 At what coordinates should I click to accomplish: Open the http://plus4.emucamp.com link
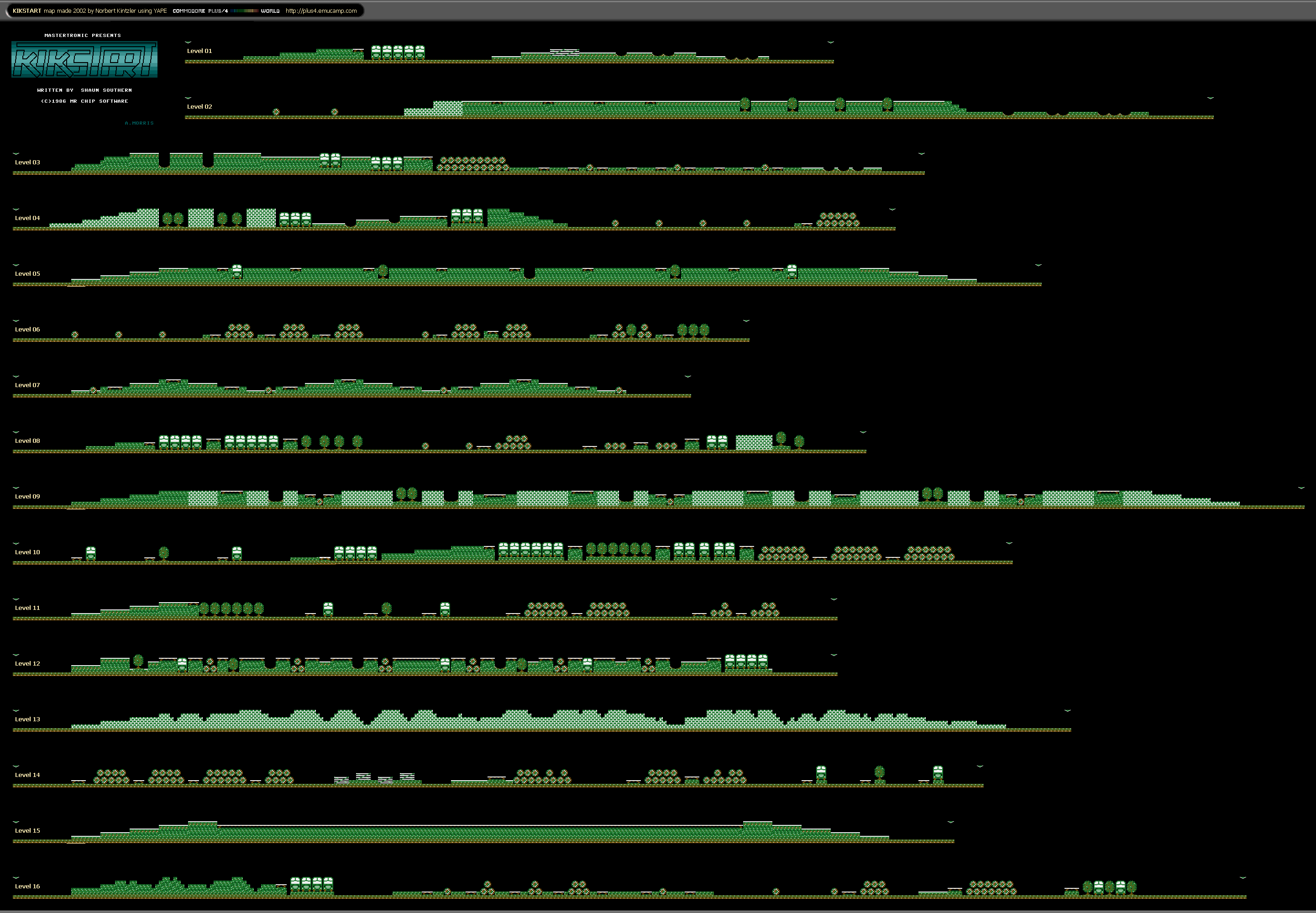point(321,11)
